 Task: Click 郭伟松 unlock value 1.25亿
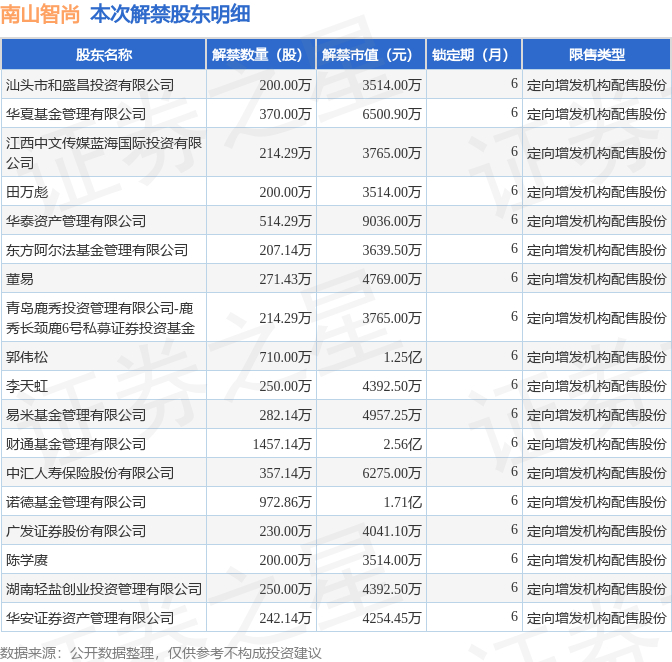click(402, 357)
